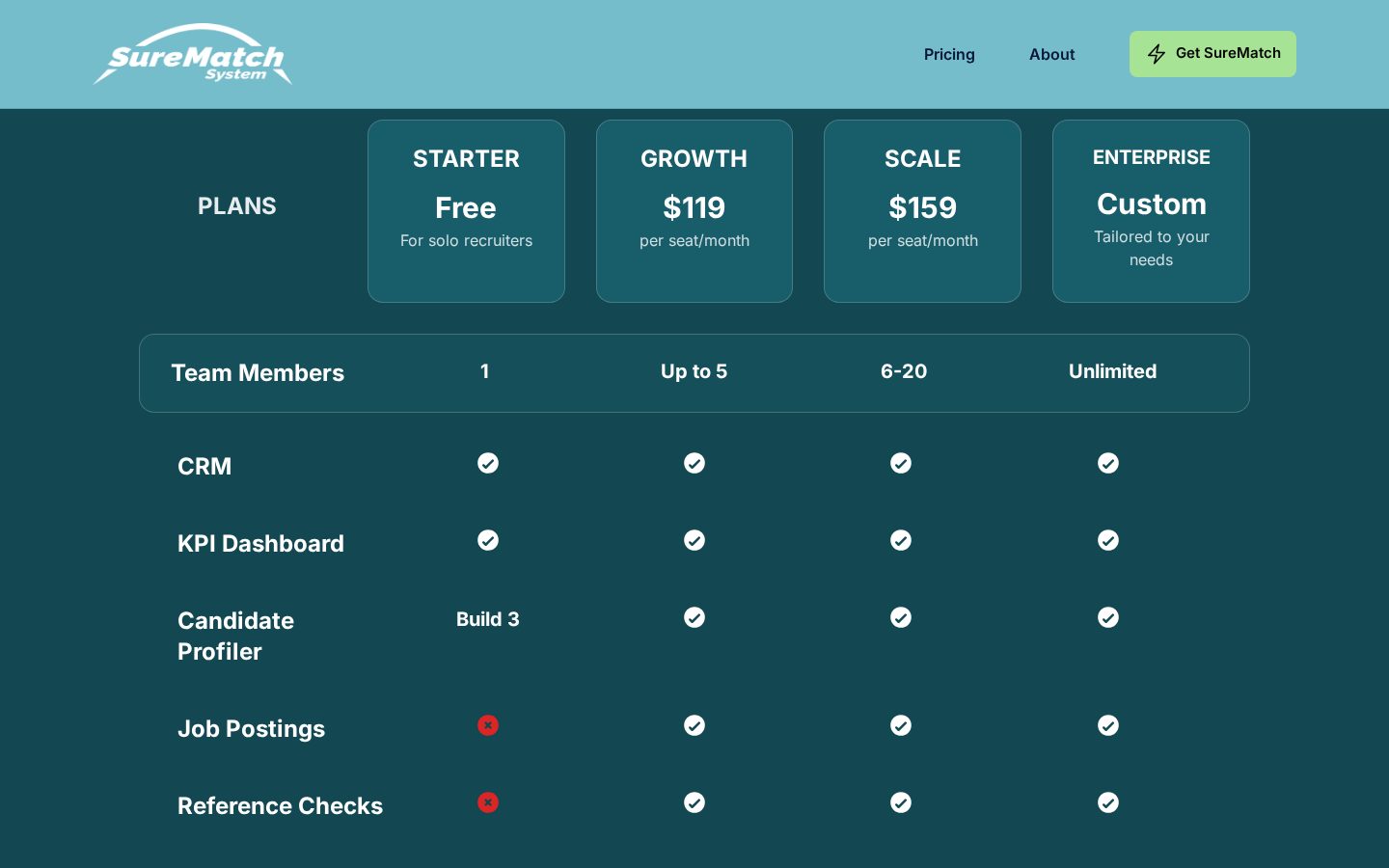Click KPI Dashboard checkmark under Growth
This screenshot has height=868, width=1389.
pos(694,540)
